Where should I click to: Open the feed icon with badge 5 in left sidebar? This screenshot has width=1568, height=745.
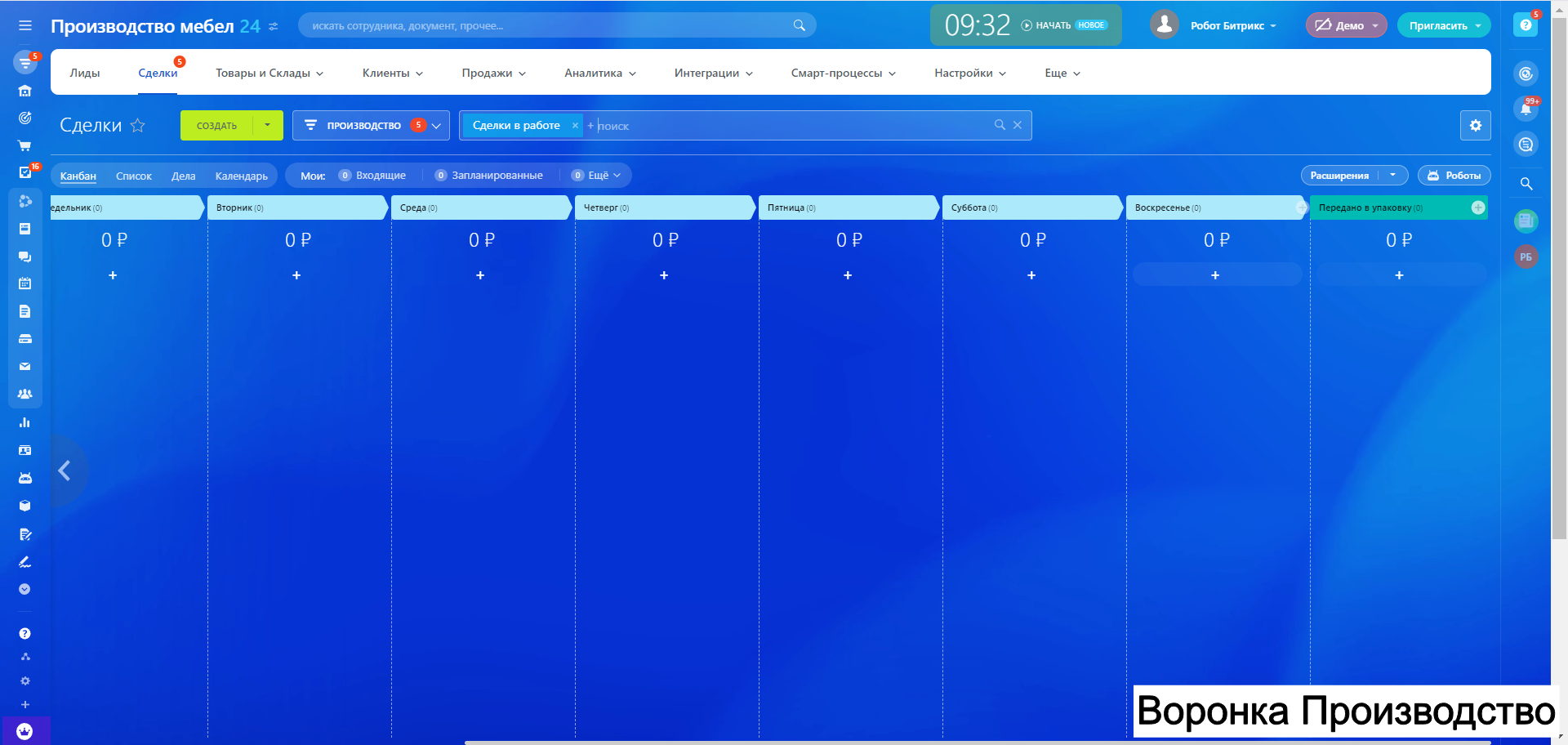click(x=25, y=62)
